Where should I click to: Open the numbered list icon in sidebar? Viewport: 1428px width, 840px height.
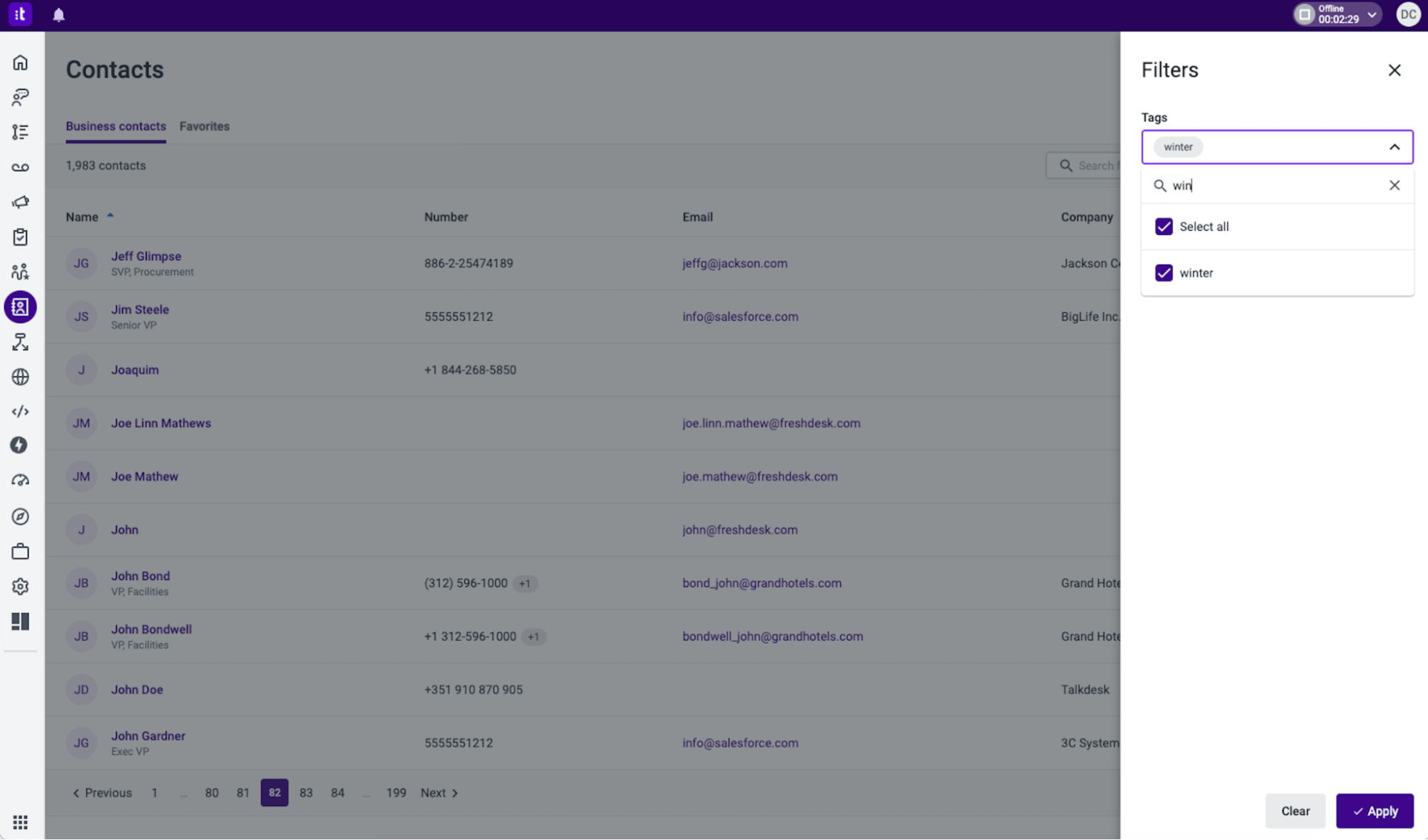click(20, 132)
